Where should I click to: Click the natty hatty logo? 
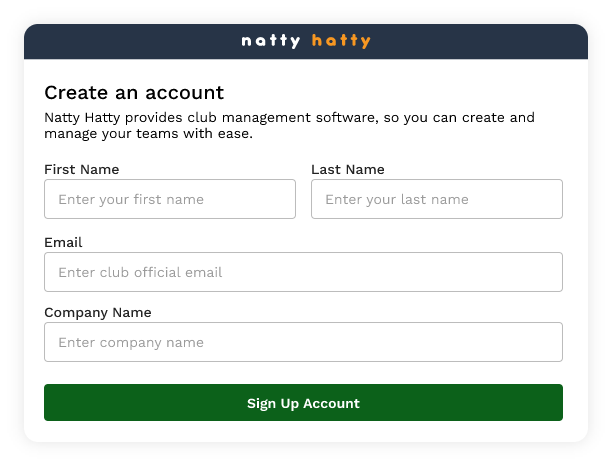pyautogui.click(x=306, y=41)
